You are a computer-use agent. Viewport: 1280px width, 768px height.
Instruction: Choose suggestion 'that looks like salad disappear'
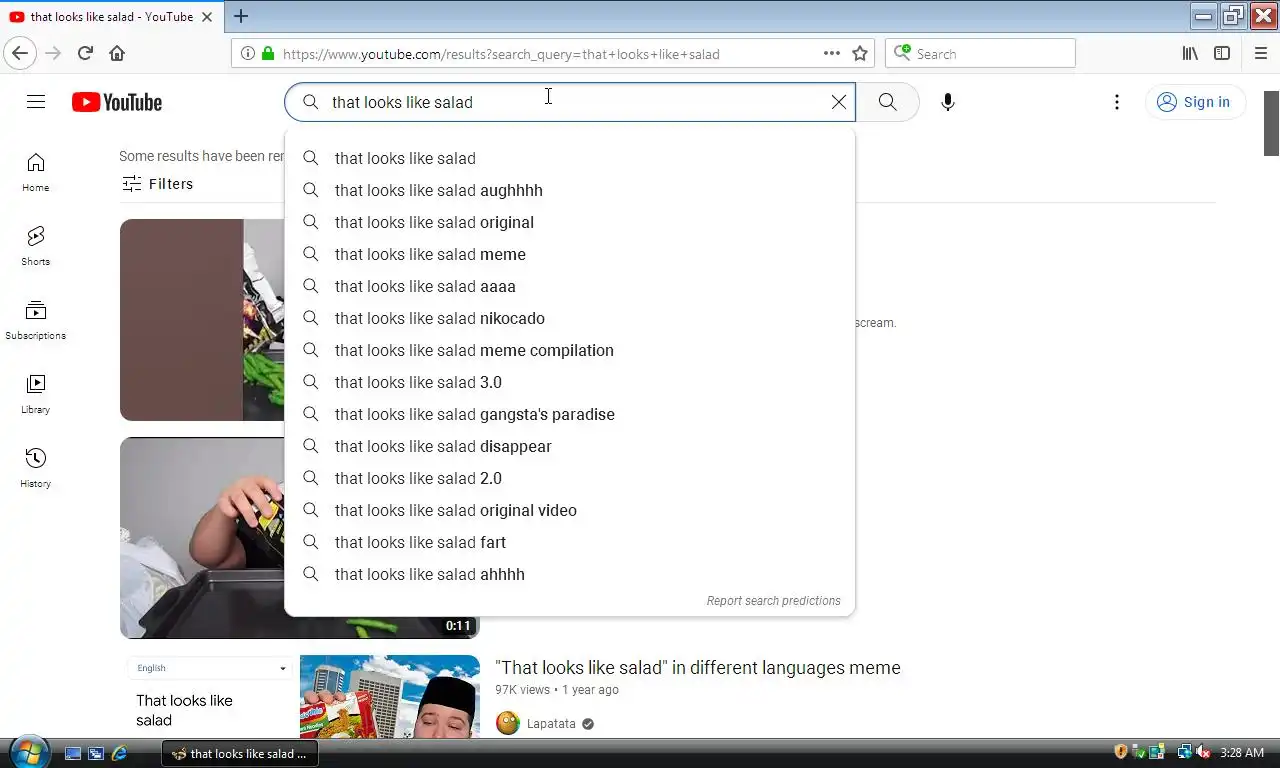click(x=570, y=446)
